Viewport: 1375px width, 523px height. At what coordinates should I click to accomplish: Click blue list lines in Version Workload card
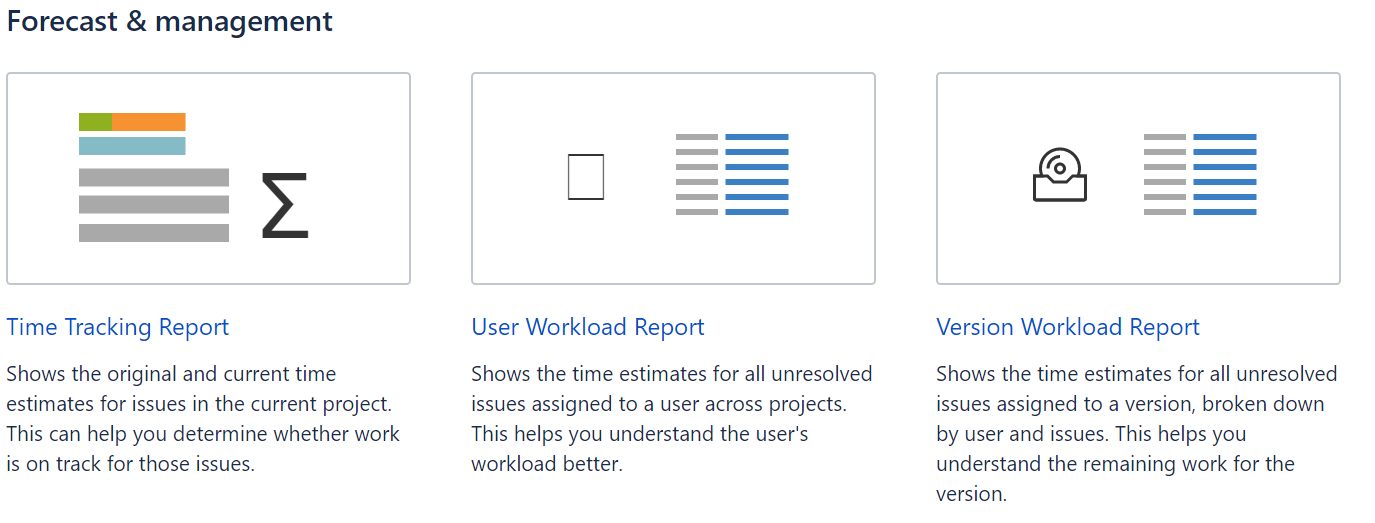click(x=1224, y=174)
